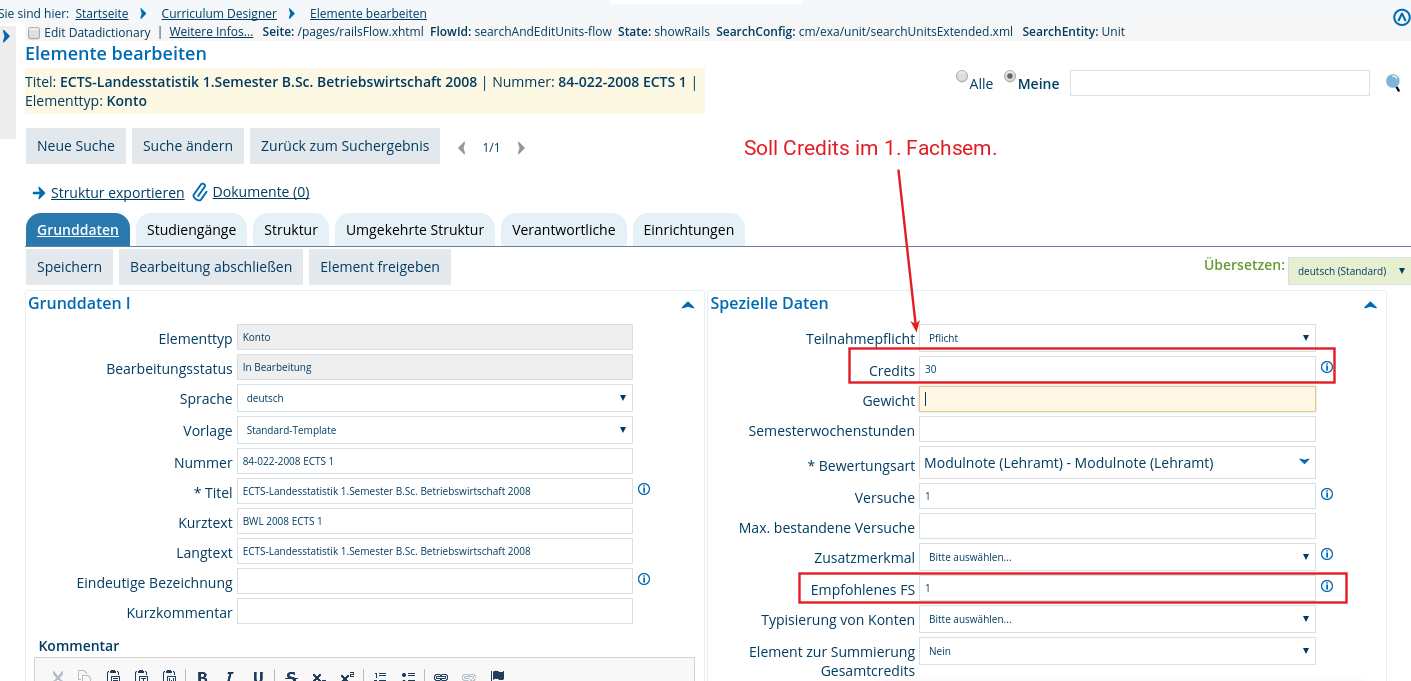
Task: Expand the left sidebar arrow
Action: pos(6,37)
